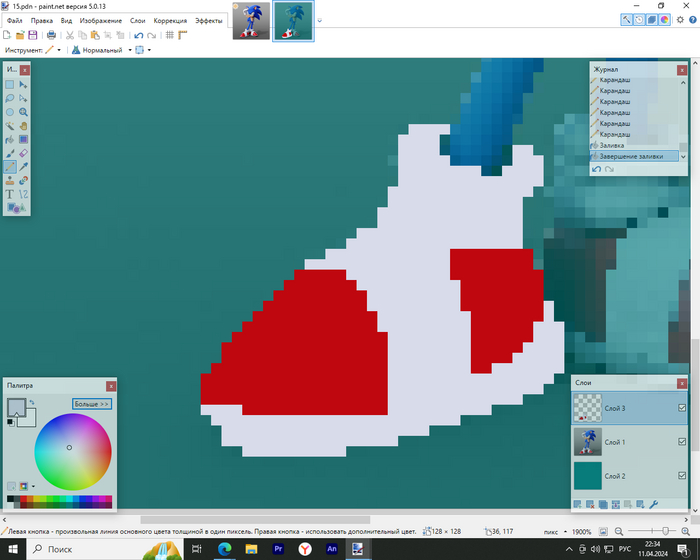Select the Gradient tool
This screenshot has width=700, height=560.
(23, 139)
